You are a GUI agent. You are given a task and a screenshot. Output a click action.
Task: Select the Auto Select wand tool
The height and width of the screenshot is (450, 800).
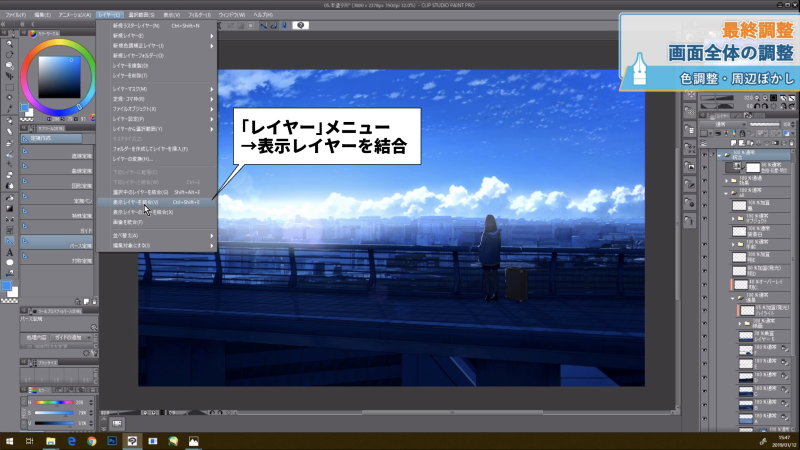coord(9,98)
